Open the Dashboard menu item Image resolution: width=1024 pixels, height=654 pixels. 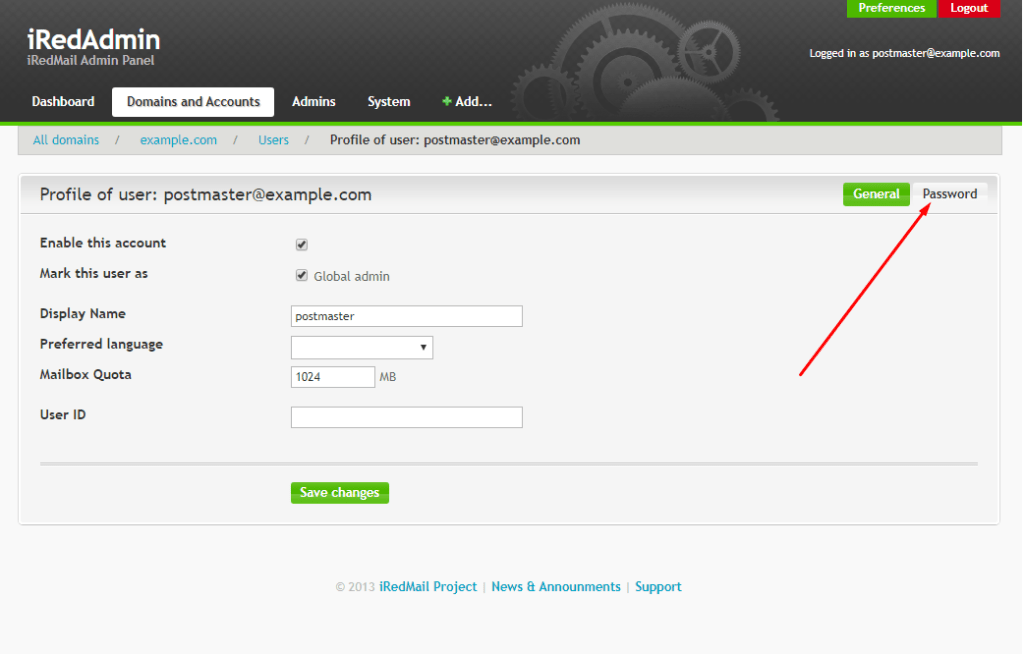(63, 102)
